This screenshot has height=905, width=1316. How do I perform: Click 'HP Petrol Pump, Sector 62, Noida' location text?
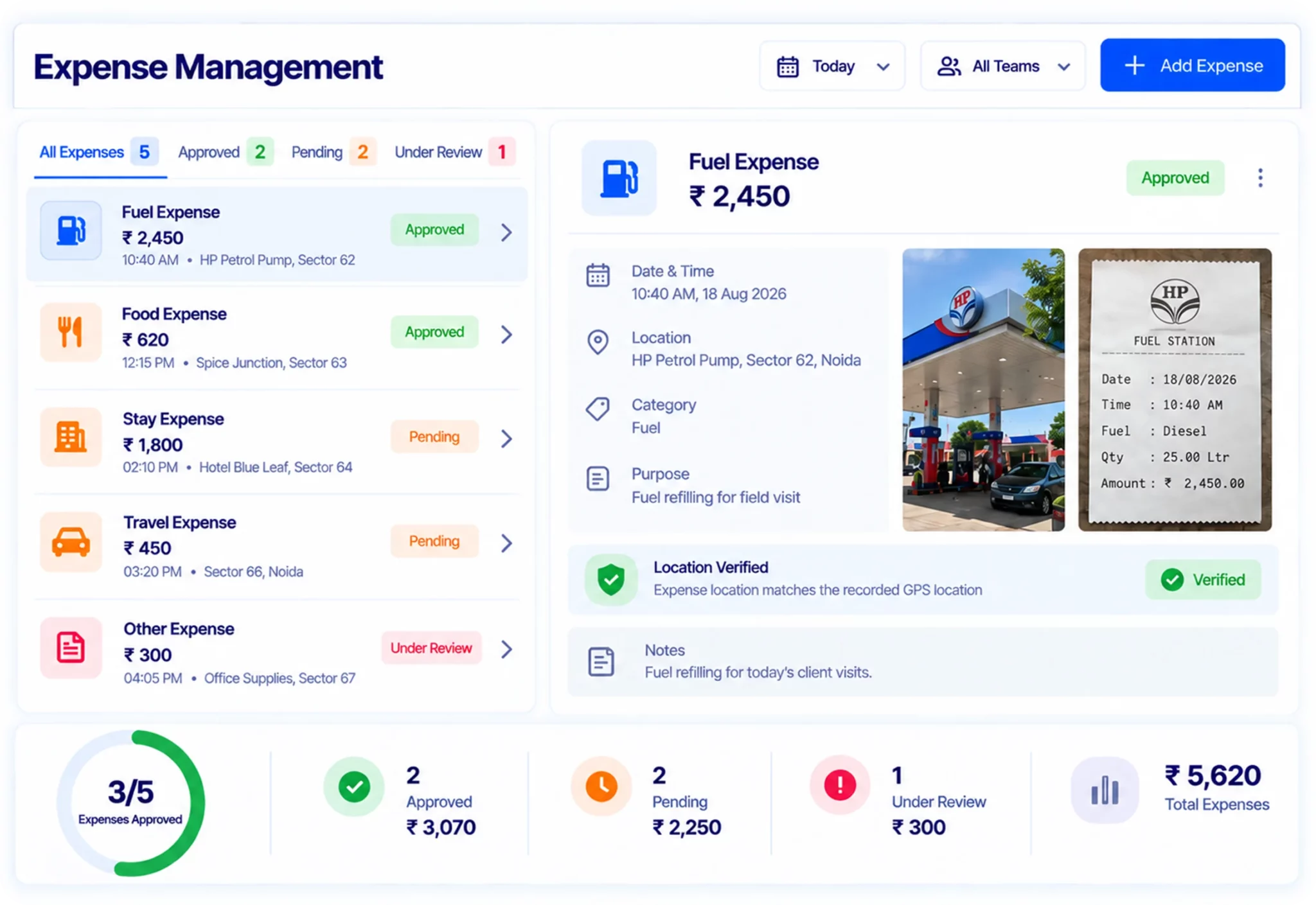click(x=746, y=360)
